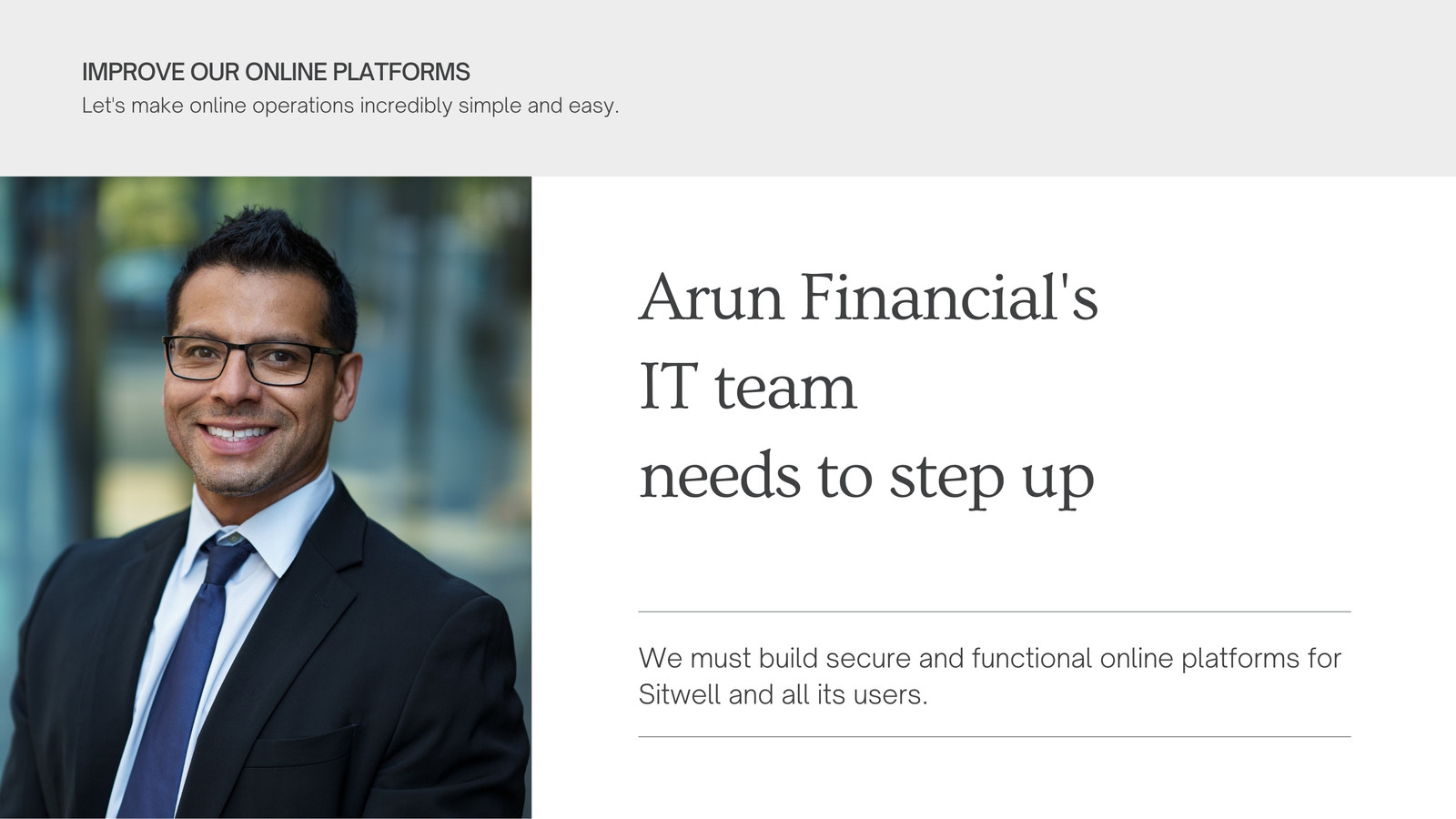Screen dimensions: 1456x819
Task: Click the subtitle about simple online operations
Action: (x=350, y=106)
